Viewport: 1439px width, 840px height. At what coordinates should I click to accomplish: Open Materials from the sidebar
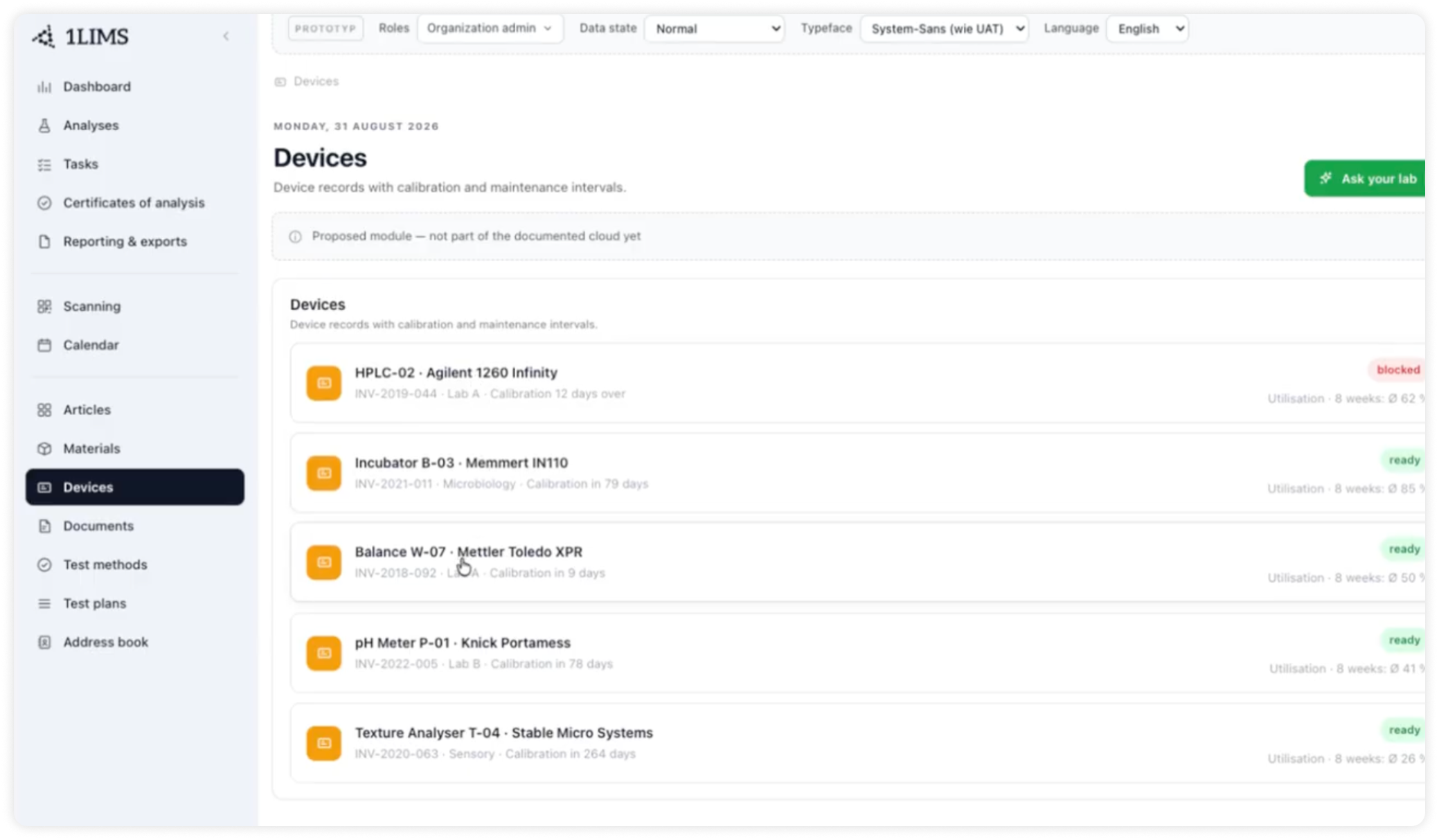coord(135,449)
